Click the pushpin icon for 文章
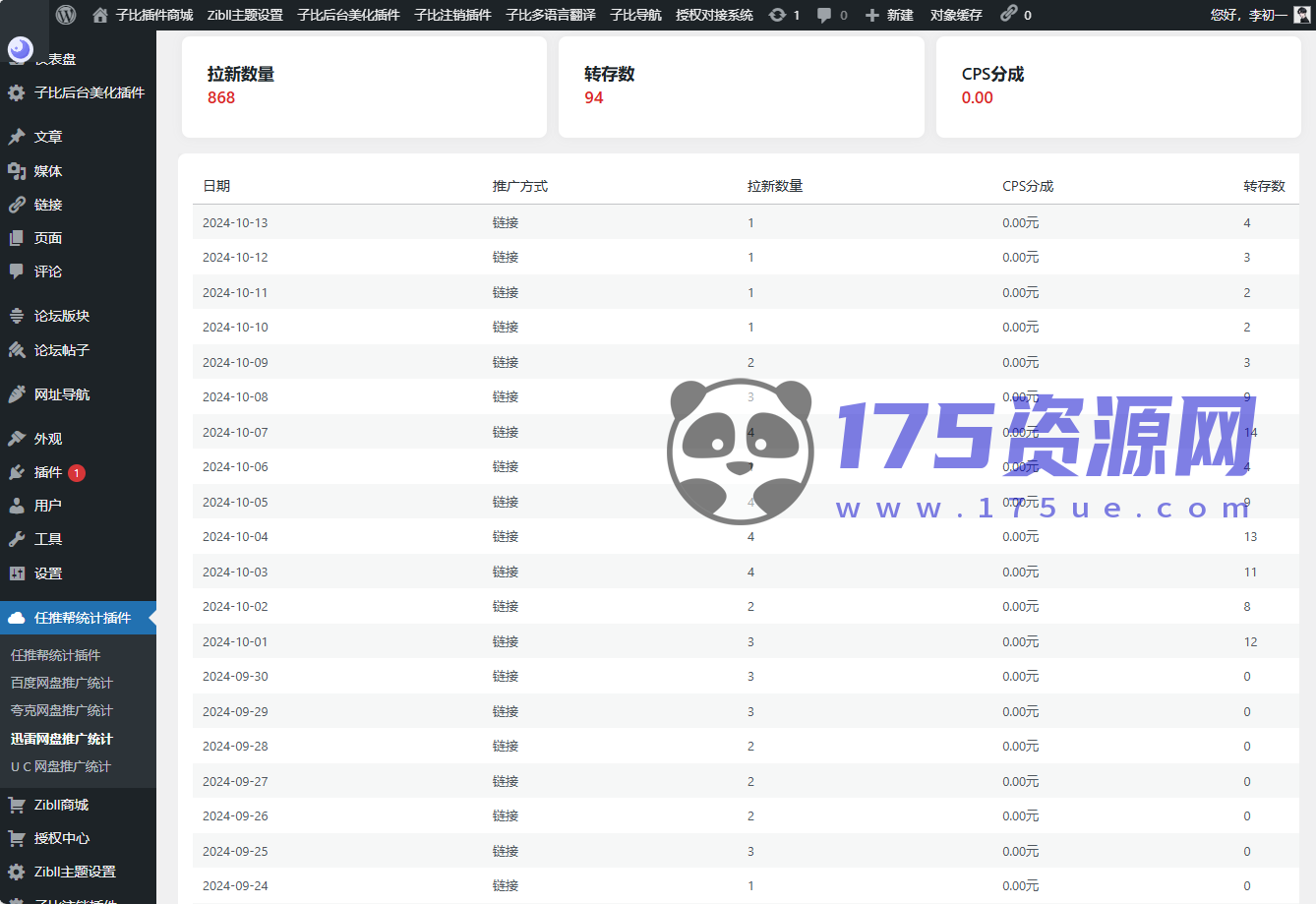The height and width of the screenshot is (904, 1316). [17, 137]
